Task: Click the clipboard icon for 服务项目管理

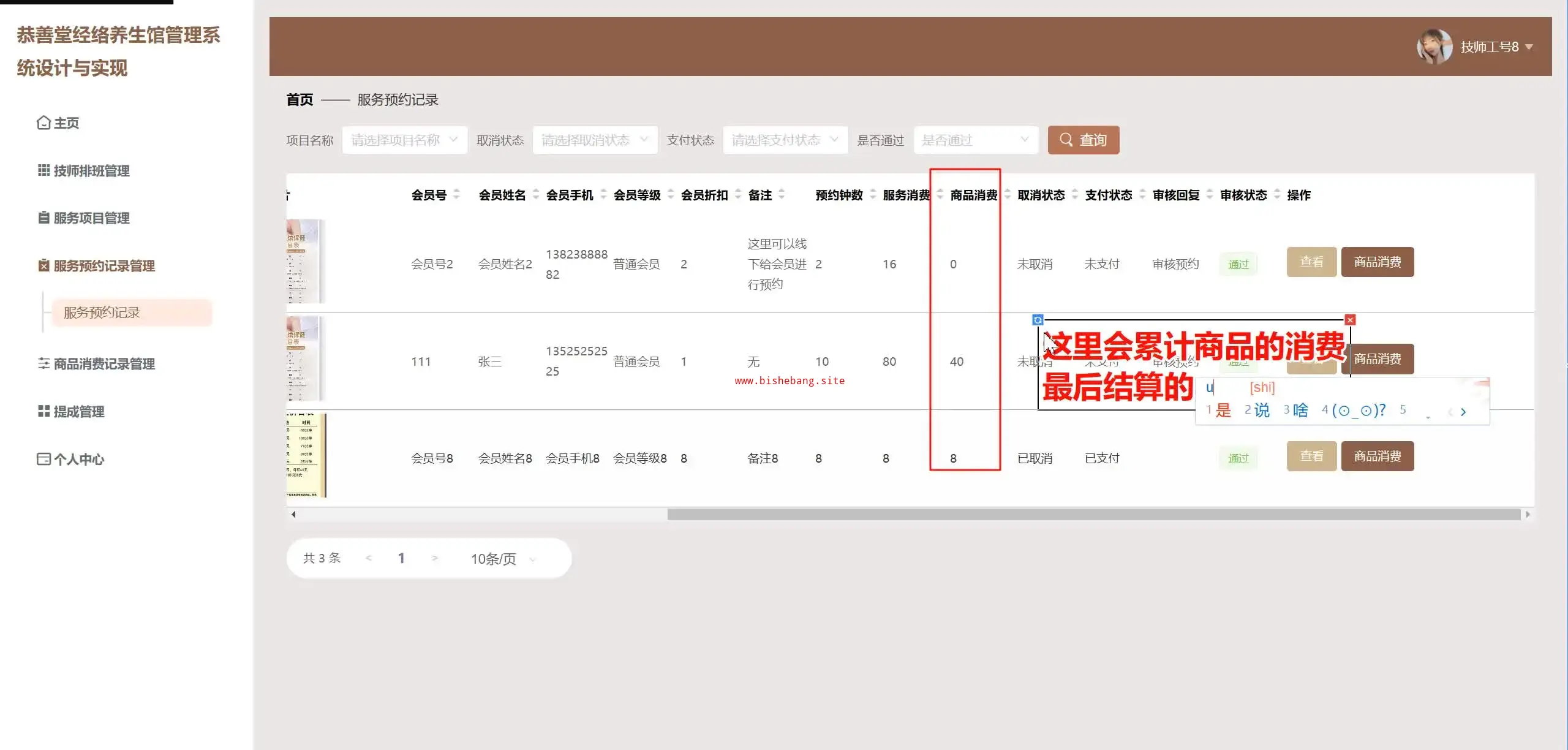Action: [x=43, y=218]
